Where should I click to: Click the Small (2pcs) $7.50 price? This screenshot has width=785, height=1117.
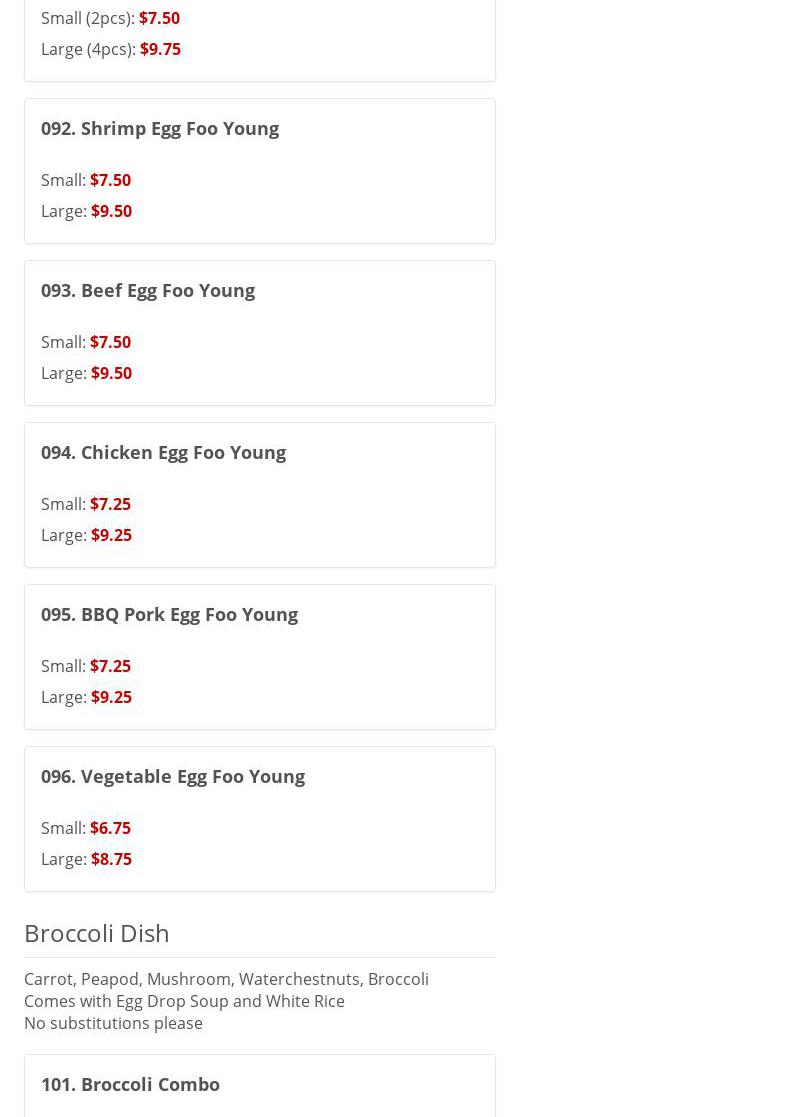pyautogui.click(x=159, y=18)
